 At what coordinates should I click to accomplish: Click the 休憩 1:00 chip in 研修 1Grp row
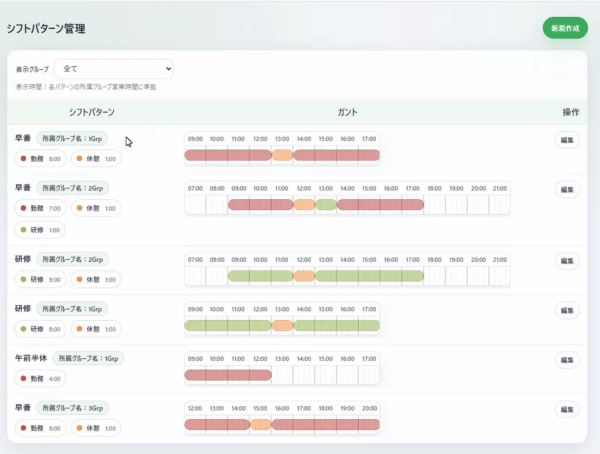96,329
